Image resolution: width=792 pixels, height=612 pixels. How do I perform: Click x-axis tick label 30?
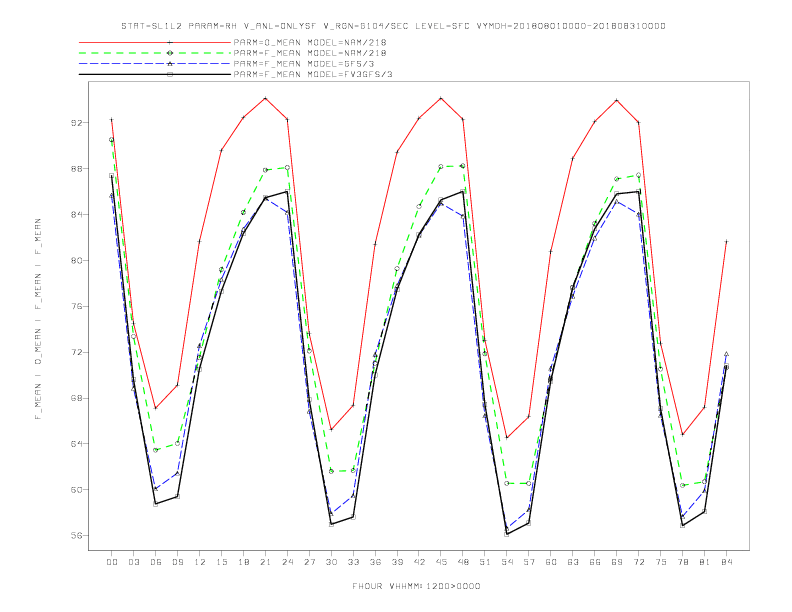(331, 562)
